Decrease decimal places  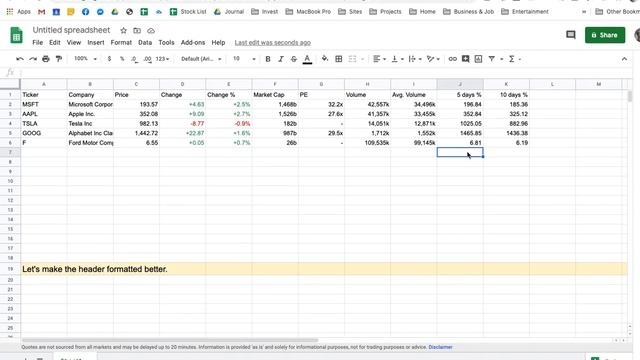134,59
